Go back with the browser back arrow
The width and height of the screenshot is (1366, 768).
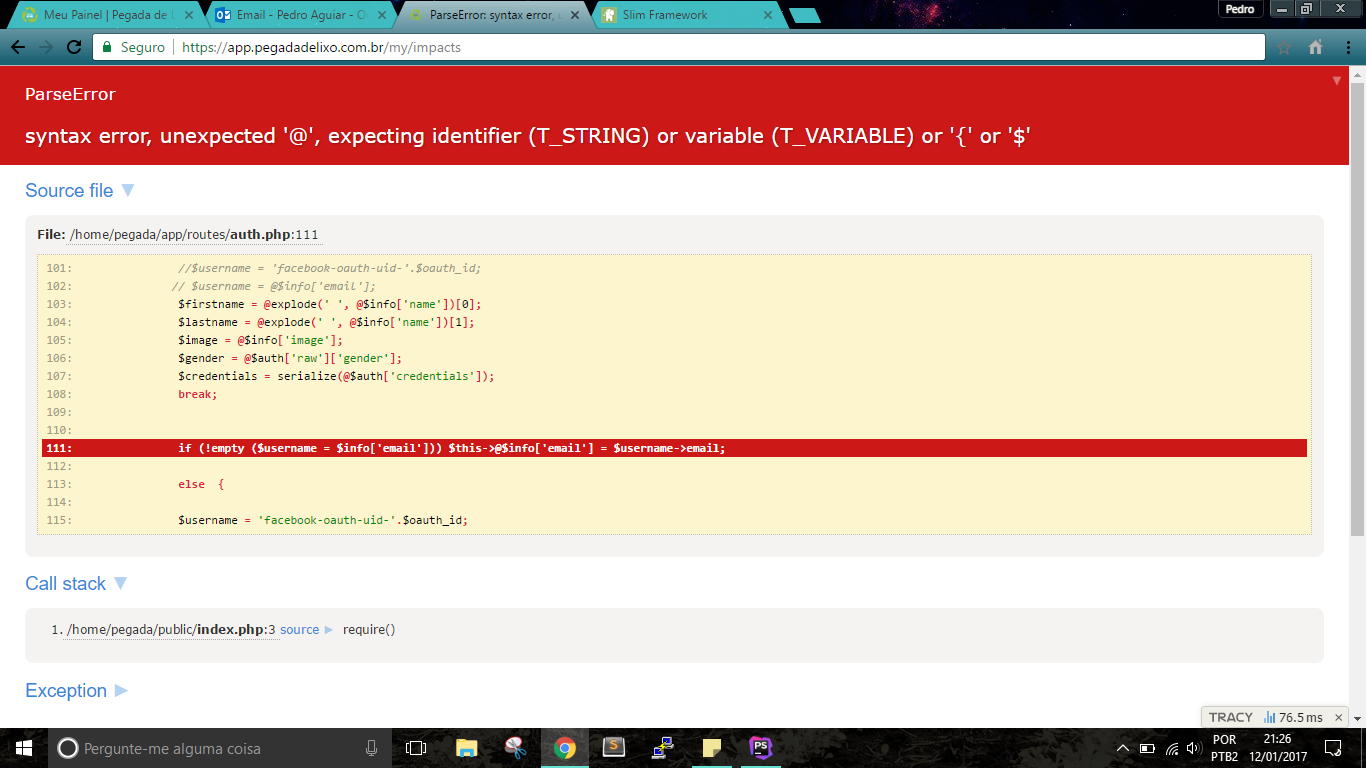18,47
